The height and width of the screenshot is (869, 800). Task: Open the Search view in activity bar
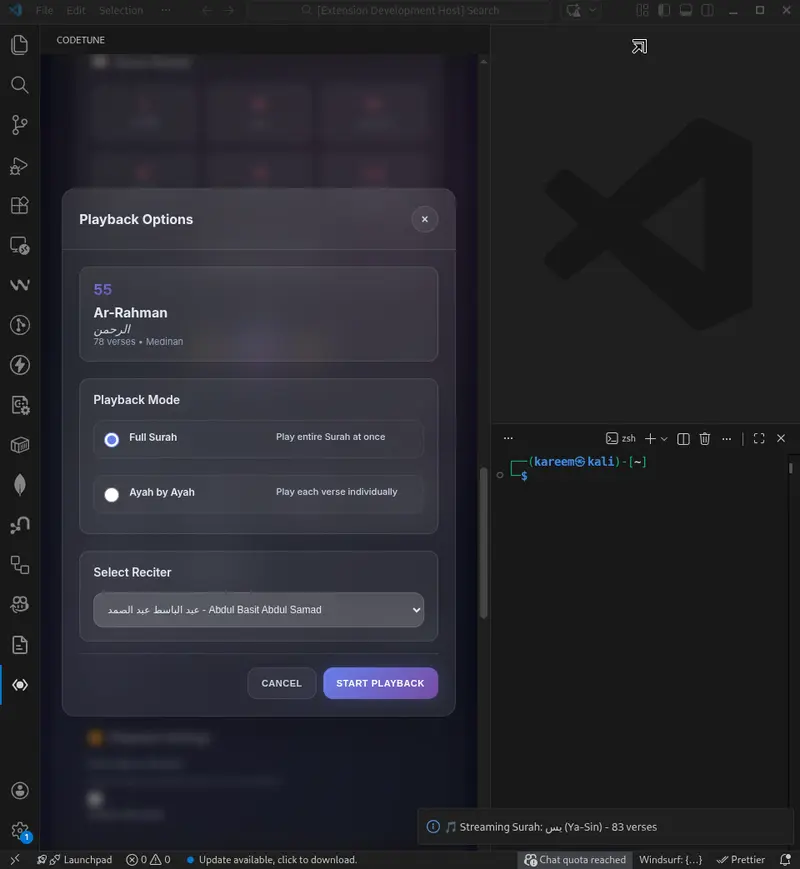click(x=19, y=85)
